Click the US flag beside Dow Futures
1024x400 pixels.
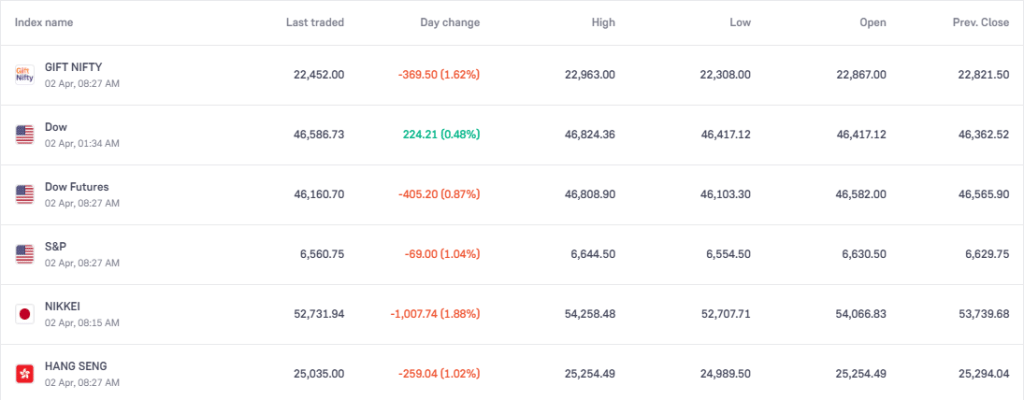click(25, 194)
